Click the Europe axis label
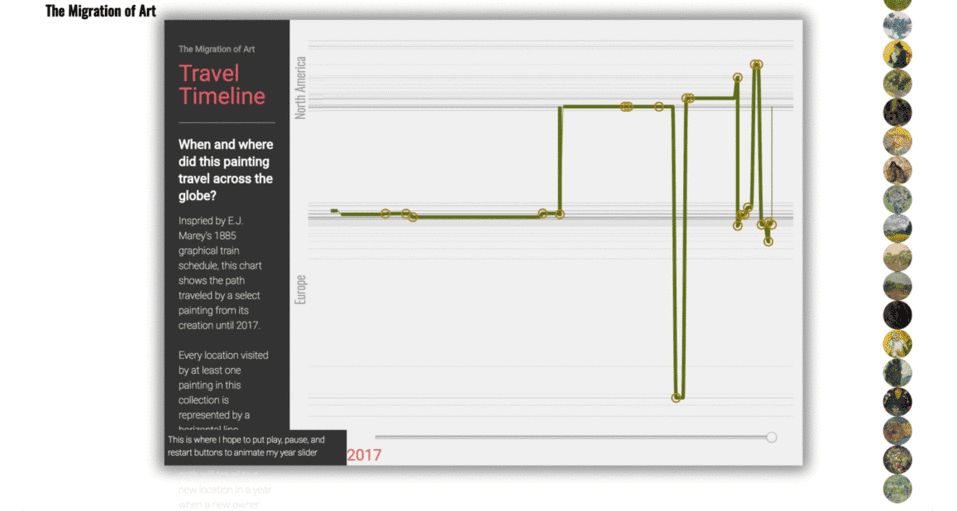Screen dimensions: 957x511 pos(300,289)
